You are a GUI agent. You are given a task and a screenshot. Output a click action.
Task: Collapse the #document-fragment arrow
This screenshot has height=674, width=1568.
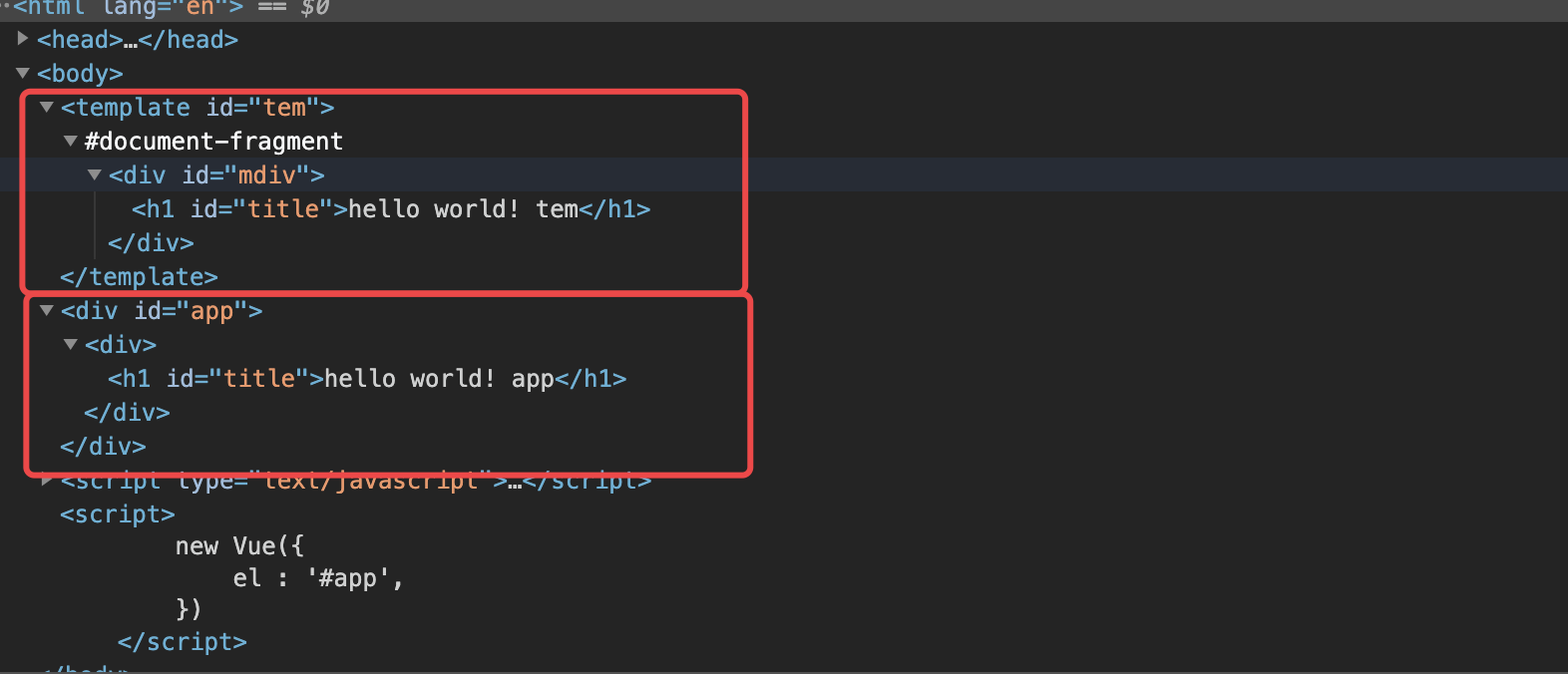click(71, 141)
